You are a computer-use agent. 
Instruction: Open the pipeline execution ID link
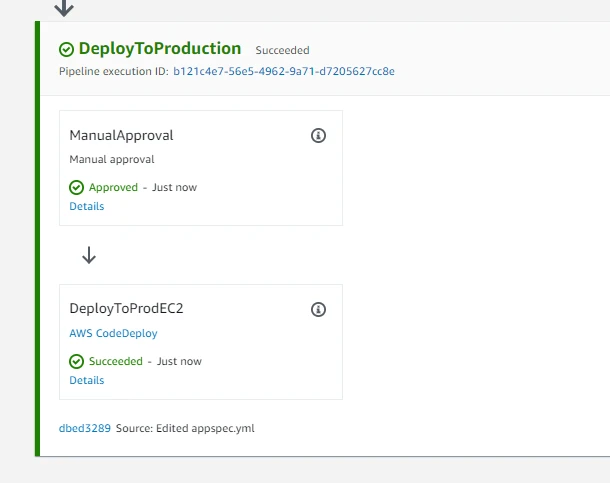(283, 72)
